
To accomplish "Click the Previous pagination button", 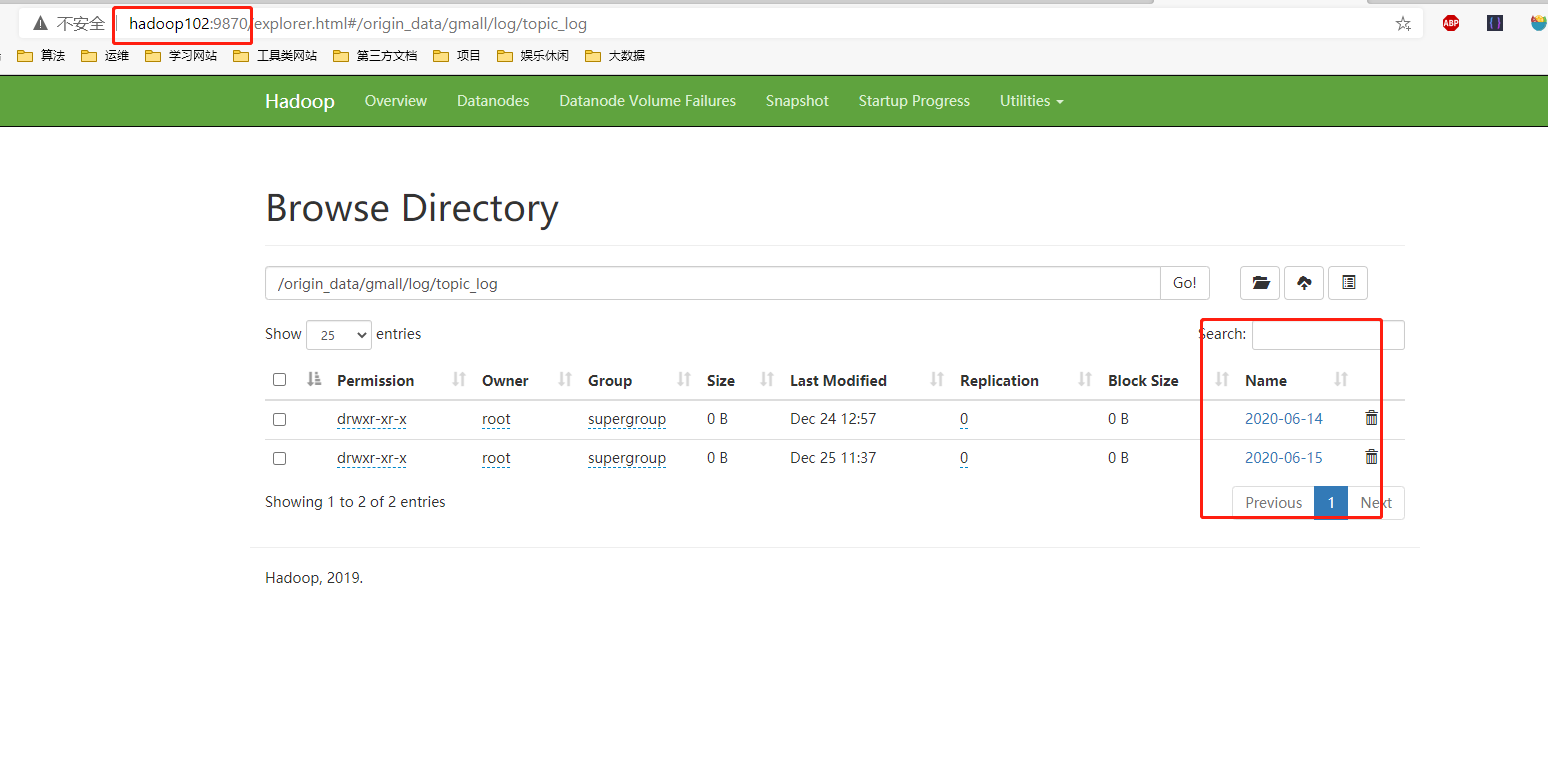I will (1273, 503).
